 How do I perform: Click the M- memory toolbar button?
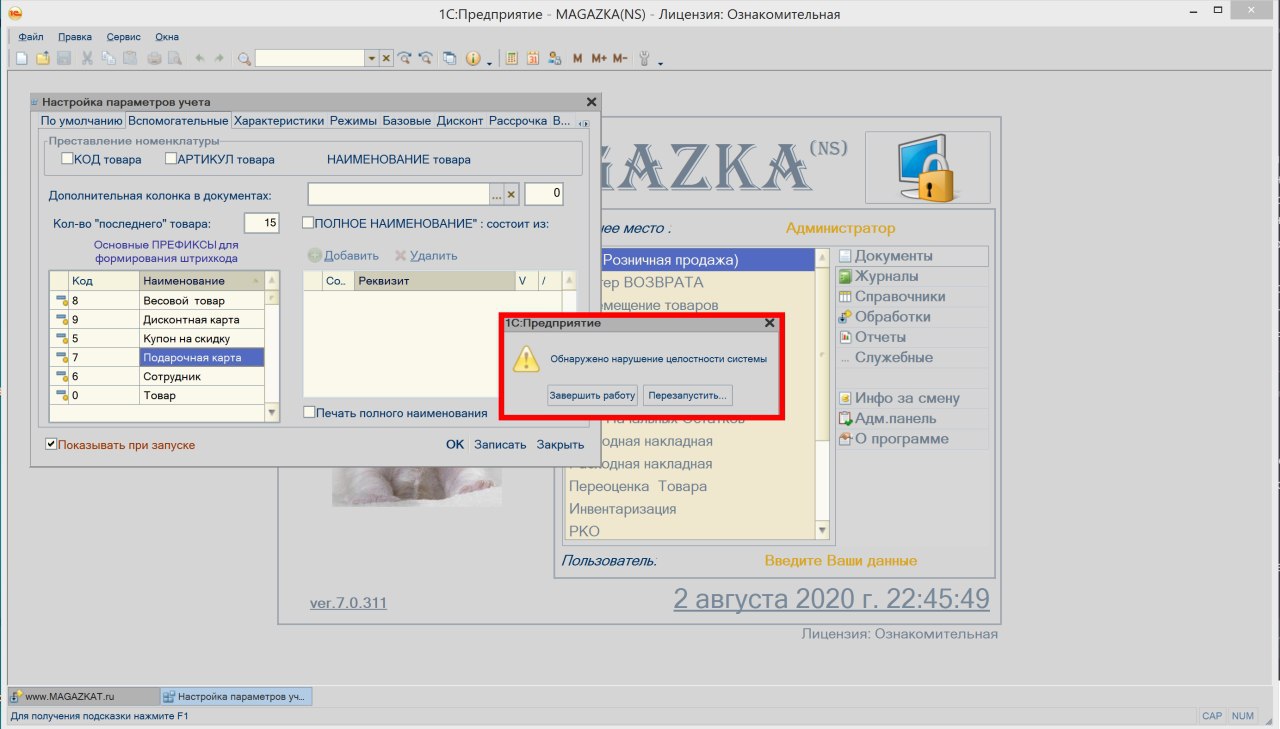click(620, 59)
